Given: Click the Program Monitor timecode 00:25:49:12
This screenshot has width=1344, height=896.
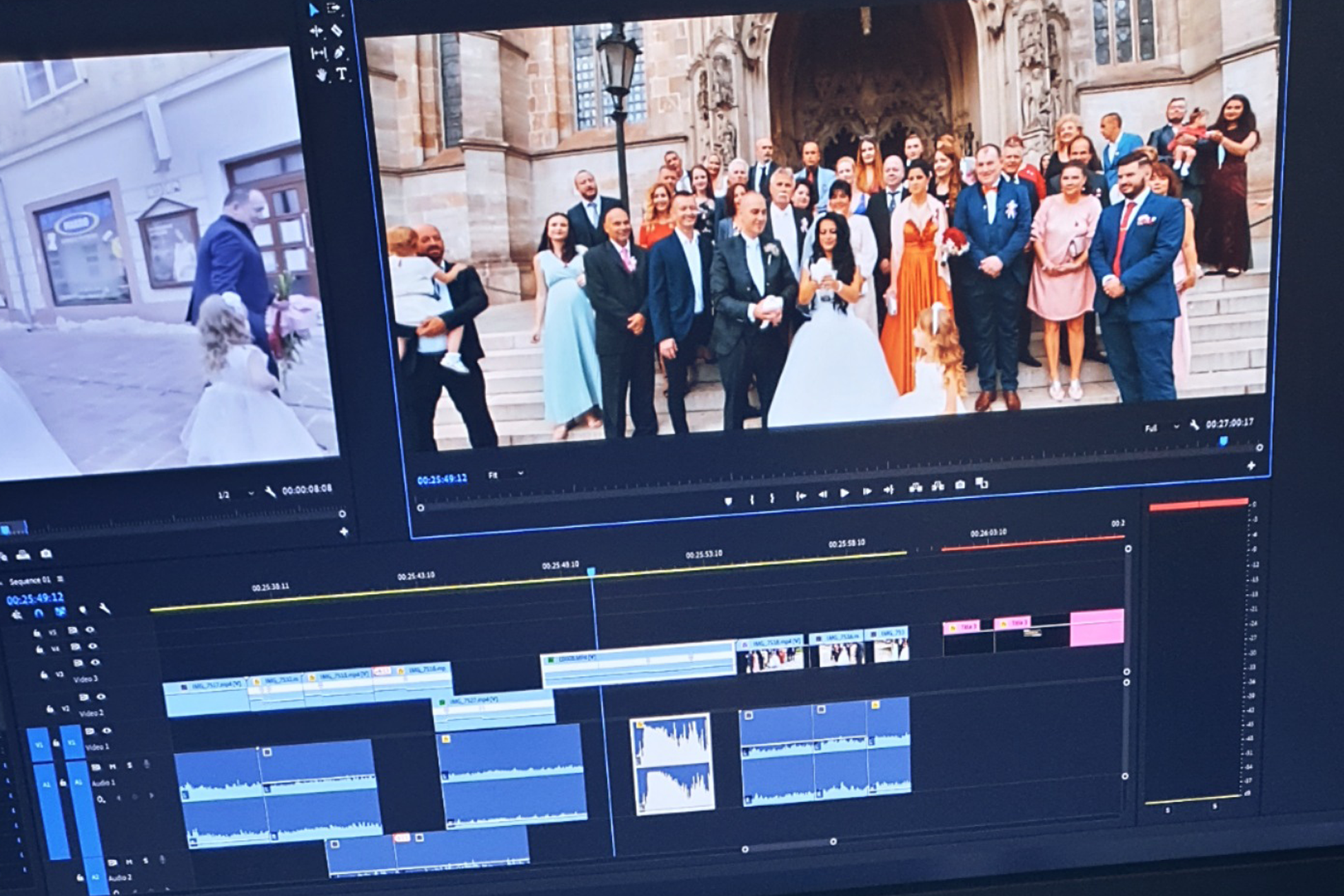Looking at the screenshot, I should (442, 479).
